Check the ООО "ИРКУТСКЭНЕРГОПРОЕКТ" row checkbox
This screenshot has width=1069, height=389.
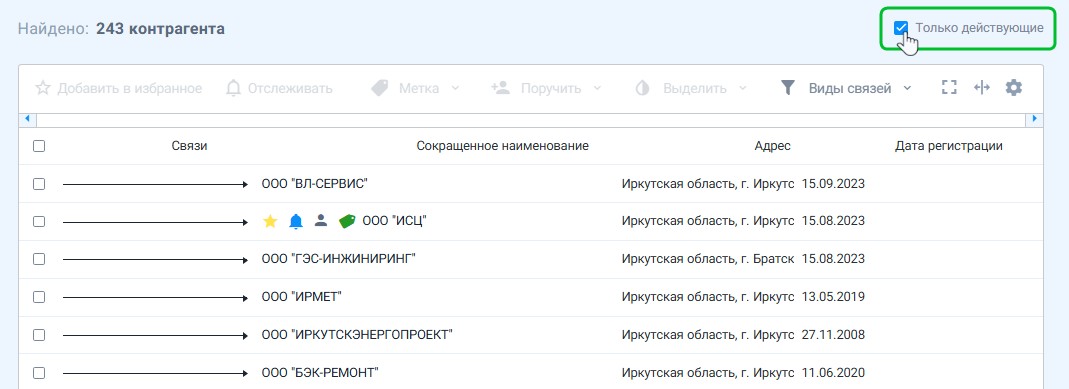click(39, 335)
